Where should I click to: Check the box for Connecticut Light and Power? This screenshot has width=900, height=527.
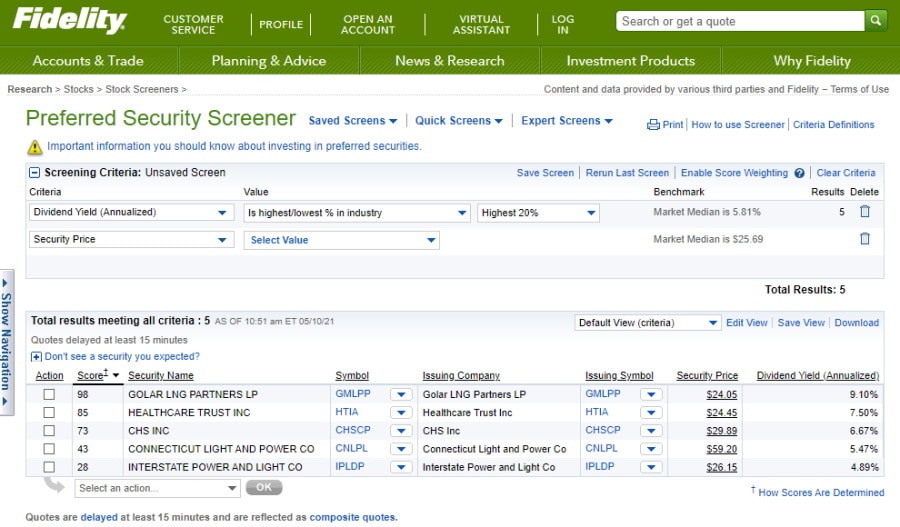pos(49,449)
